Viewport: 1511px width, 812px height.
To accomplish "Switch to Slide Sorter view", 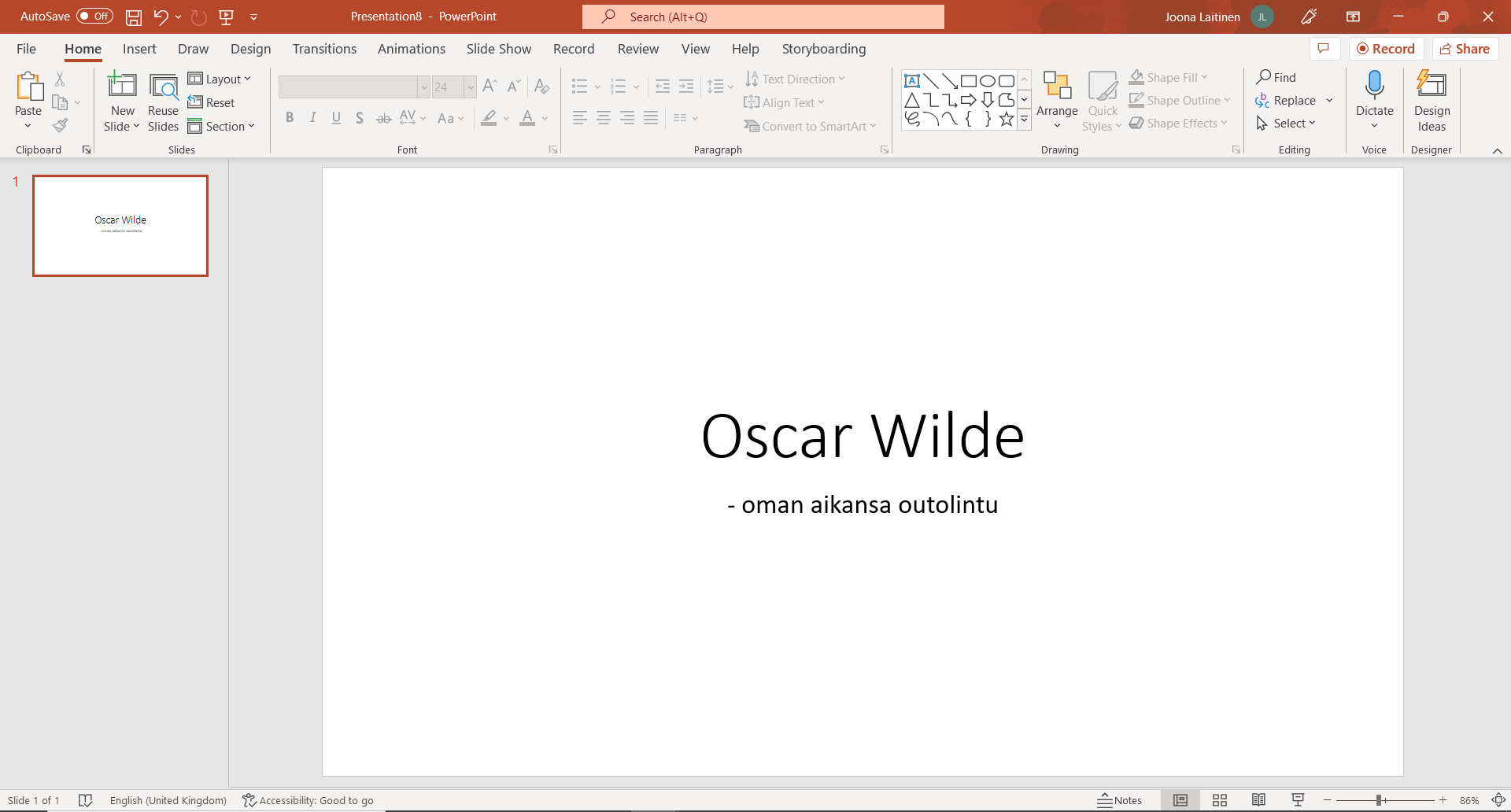I will (x=1220, y=800).
